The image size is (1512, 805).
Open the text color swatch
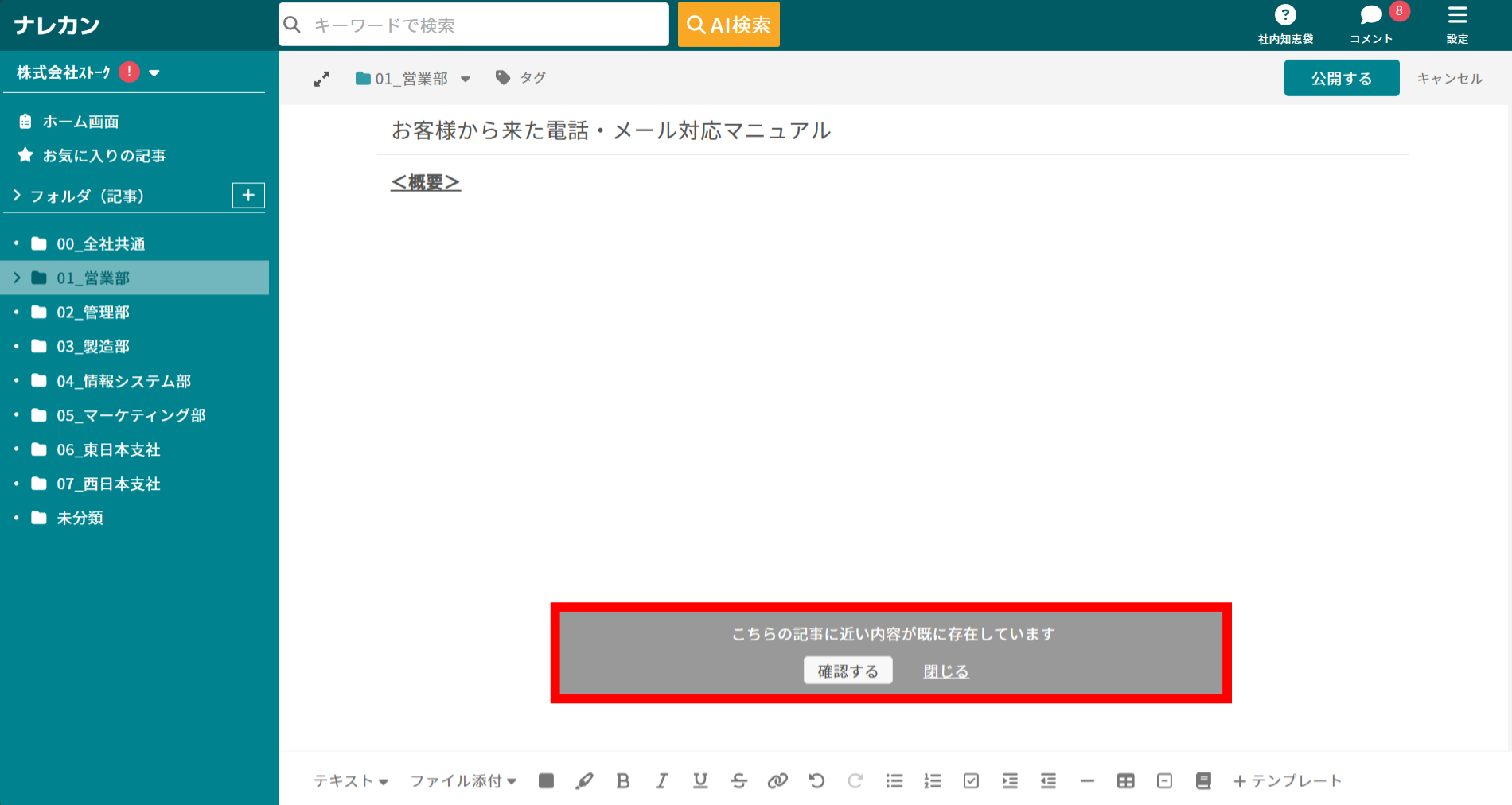pos(546,780)
